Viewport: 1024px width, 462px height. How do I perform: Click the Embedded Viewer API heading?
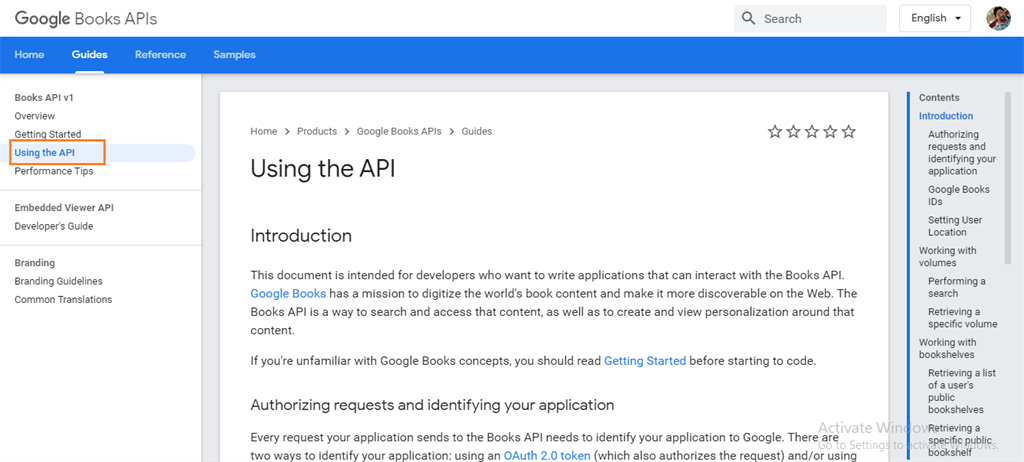tap(64, 208)
